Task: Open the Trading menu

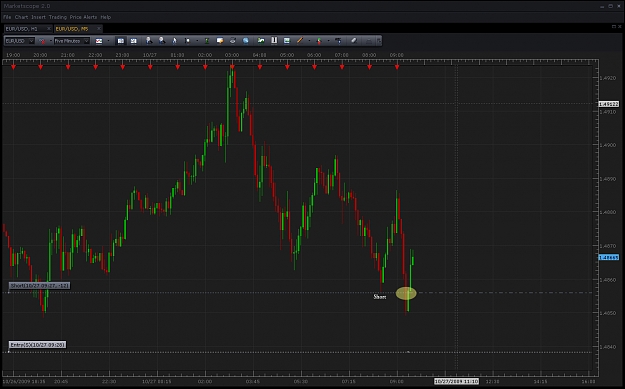Action: (58, 17)
